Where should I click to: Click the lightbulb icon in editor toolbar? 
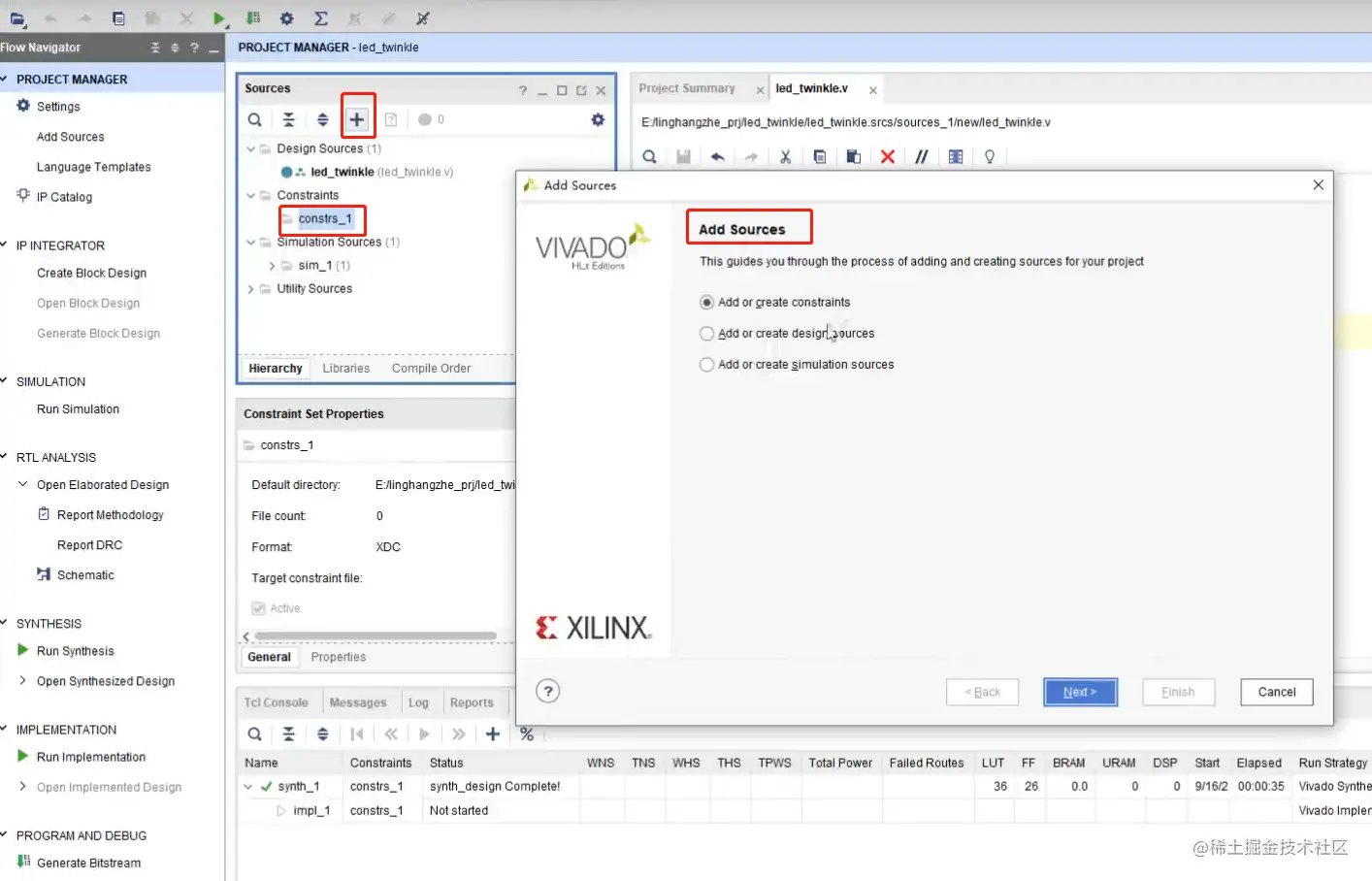tap(990, 156)
